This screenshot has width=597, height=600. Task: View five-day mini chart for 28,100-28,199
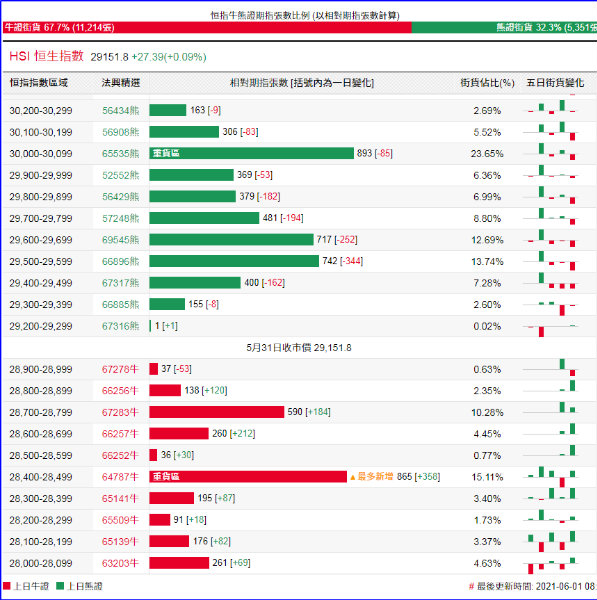coord(551,541)
